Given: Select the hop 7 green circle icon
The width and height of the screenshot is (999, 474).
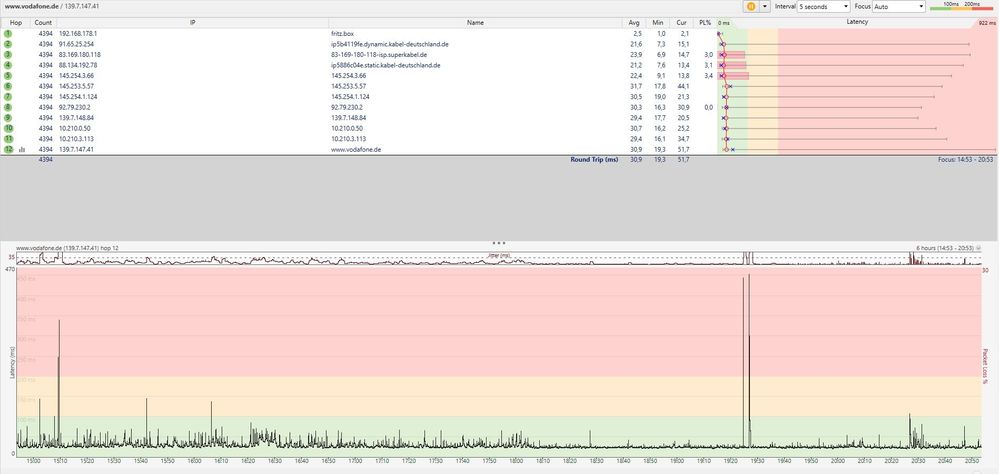Looking at the screenshot, I should (8, 97).
